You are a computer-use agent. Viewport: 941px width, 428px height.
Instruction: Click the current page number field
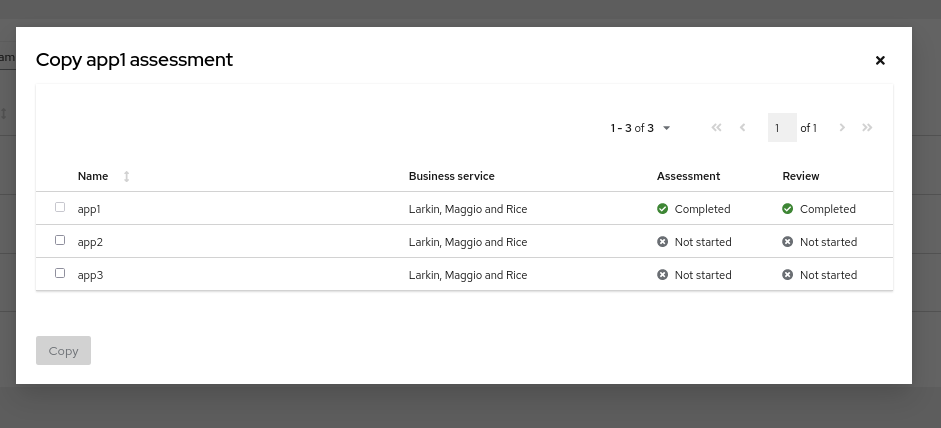(781, 128)
